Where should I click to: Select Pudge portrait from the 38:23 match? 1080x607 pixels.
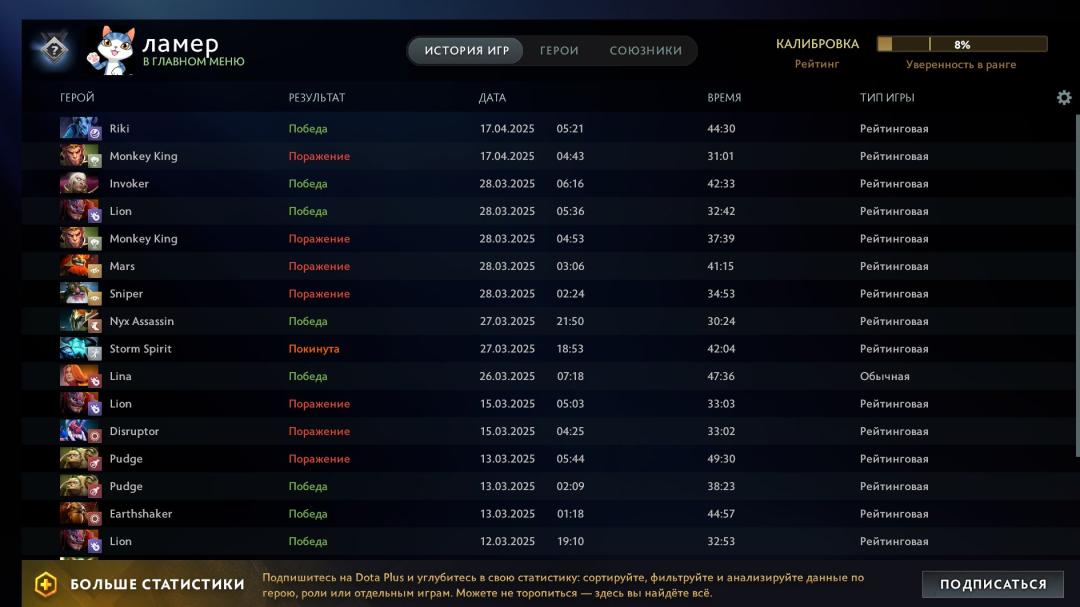(81, 486)
